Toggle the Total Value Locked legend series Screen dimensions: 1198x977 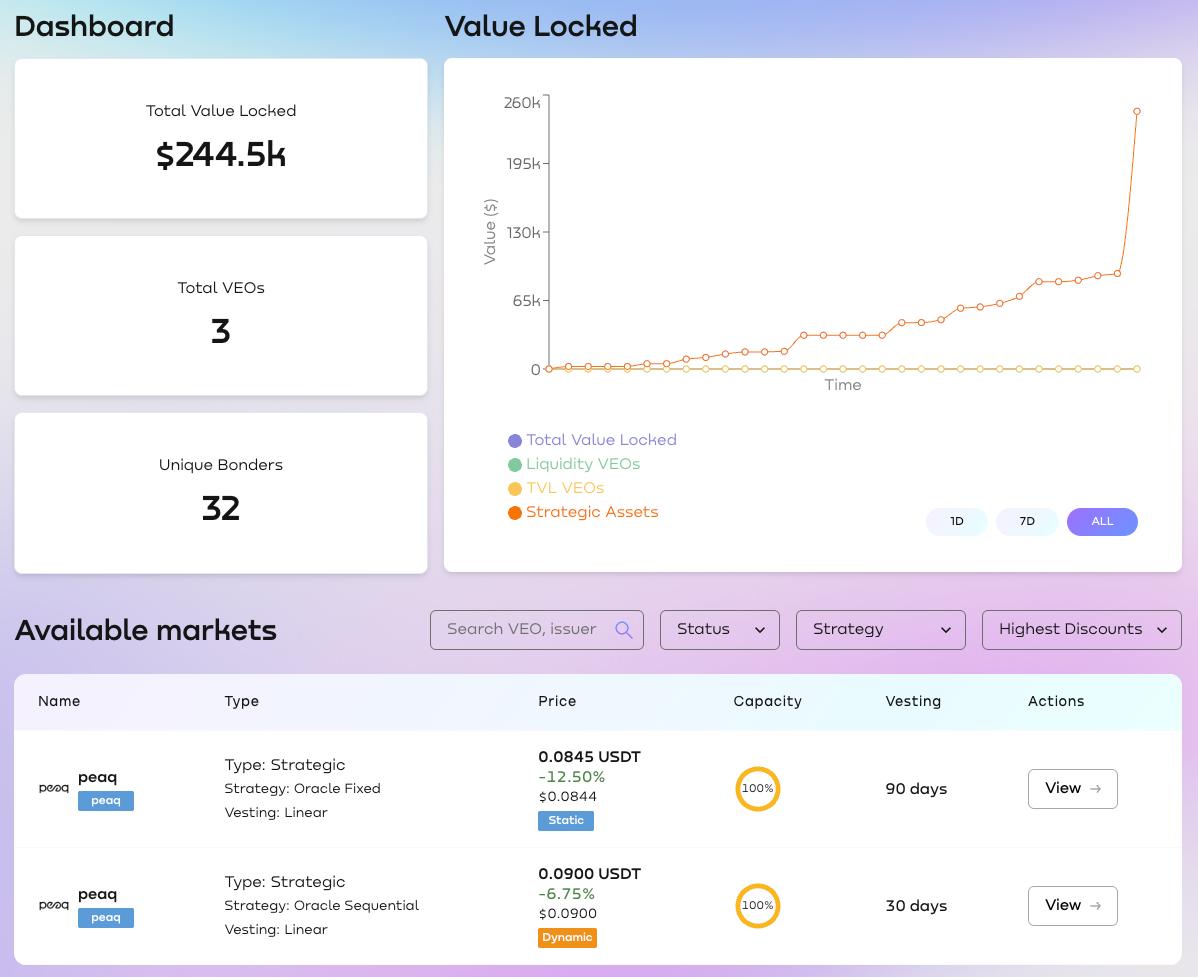592,440
